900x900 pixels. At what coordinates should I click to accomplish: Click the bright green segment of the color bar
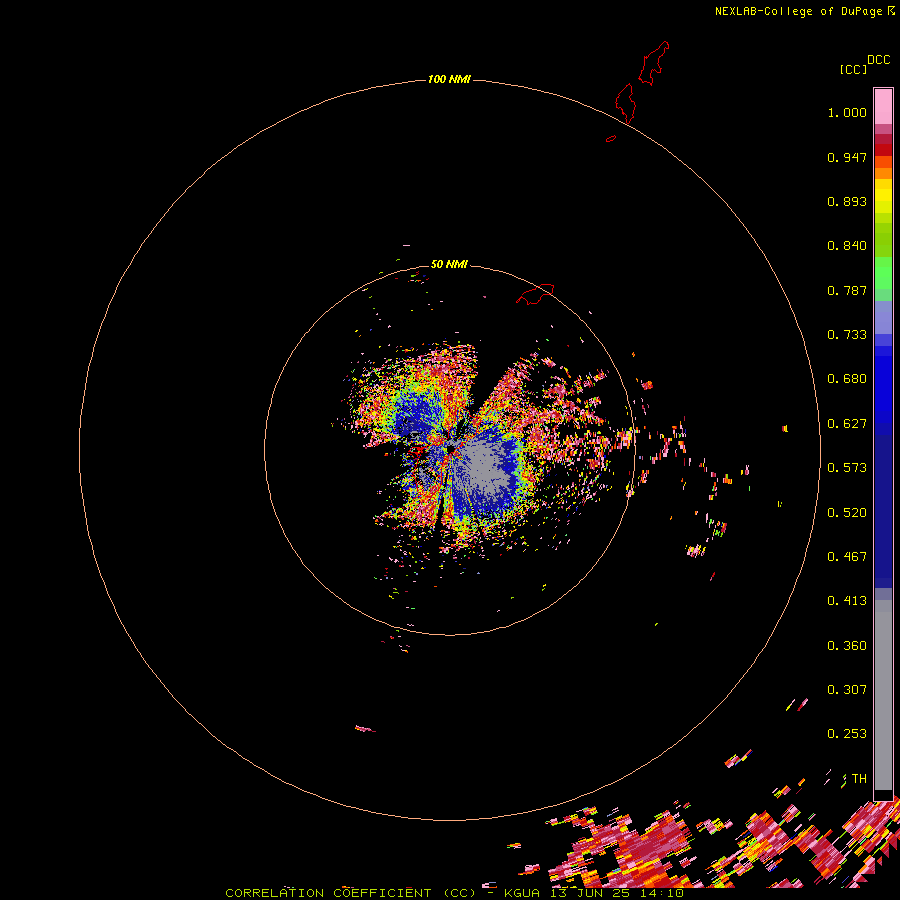pos(883,273)
